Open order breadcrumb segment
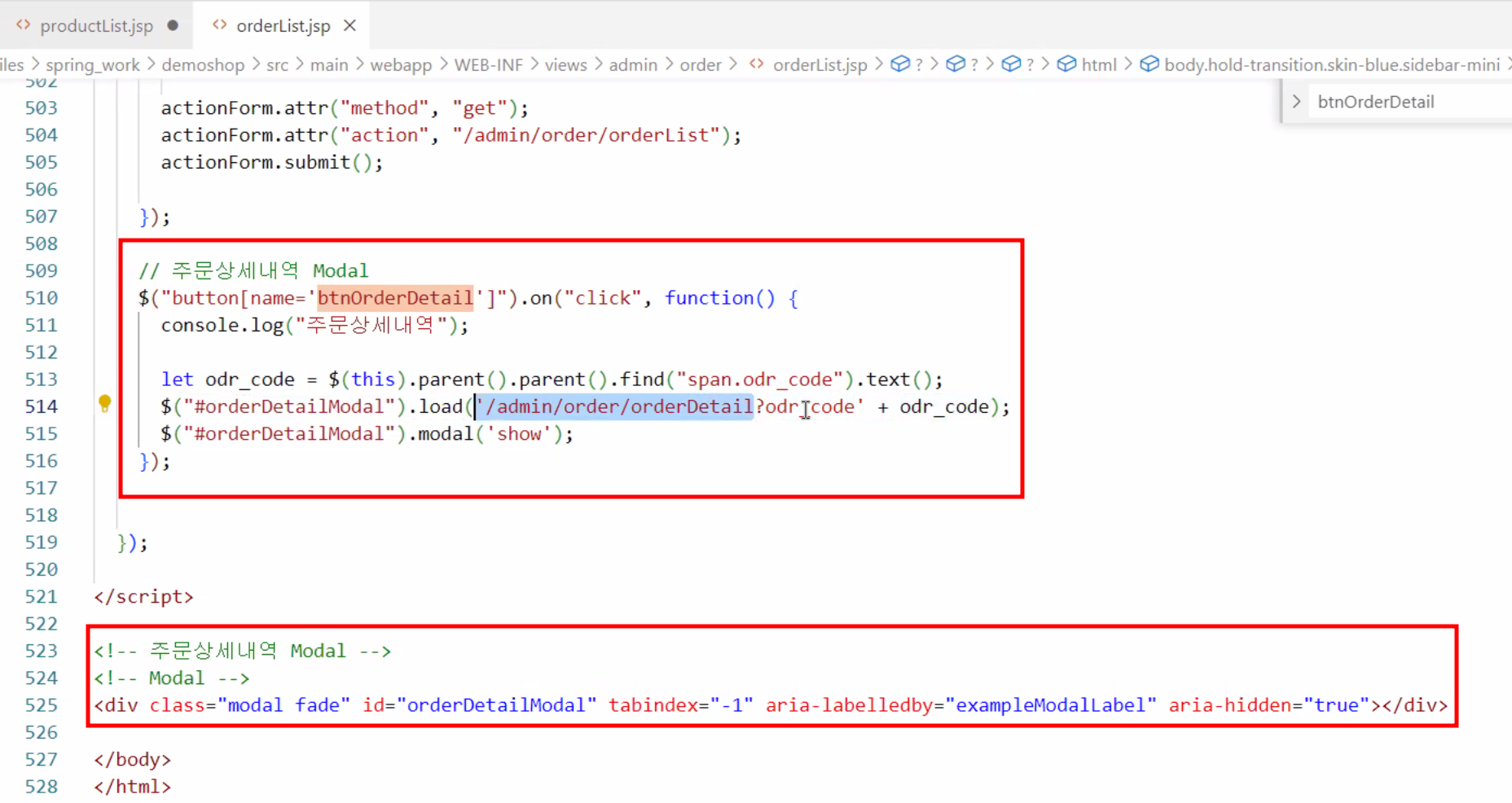Image resolution: width=1512 pixels, height=803 pixels. [701, 64]
